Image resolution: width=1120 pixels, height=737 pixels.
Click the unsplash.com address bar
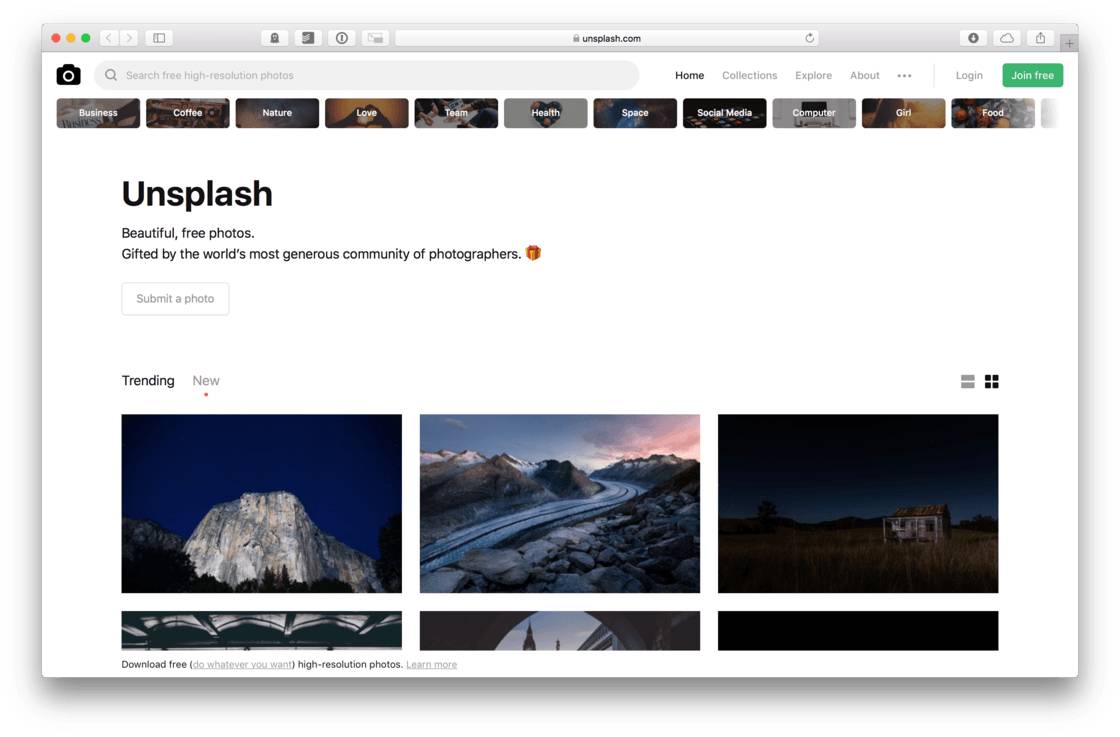(x=606, y=38)
